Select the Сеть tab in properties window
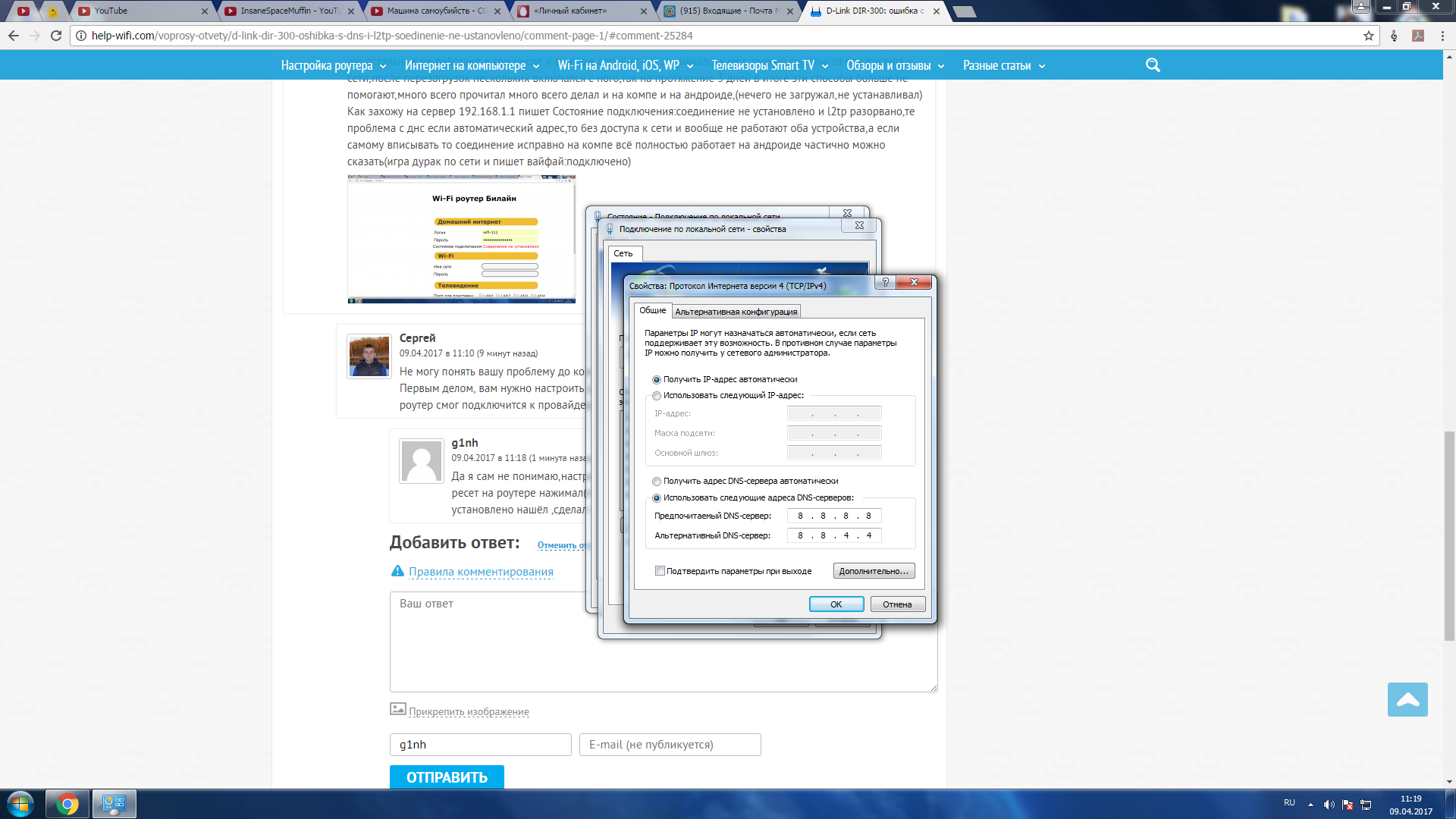The image size is (1456, 819). [623, 253]
